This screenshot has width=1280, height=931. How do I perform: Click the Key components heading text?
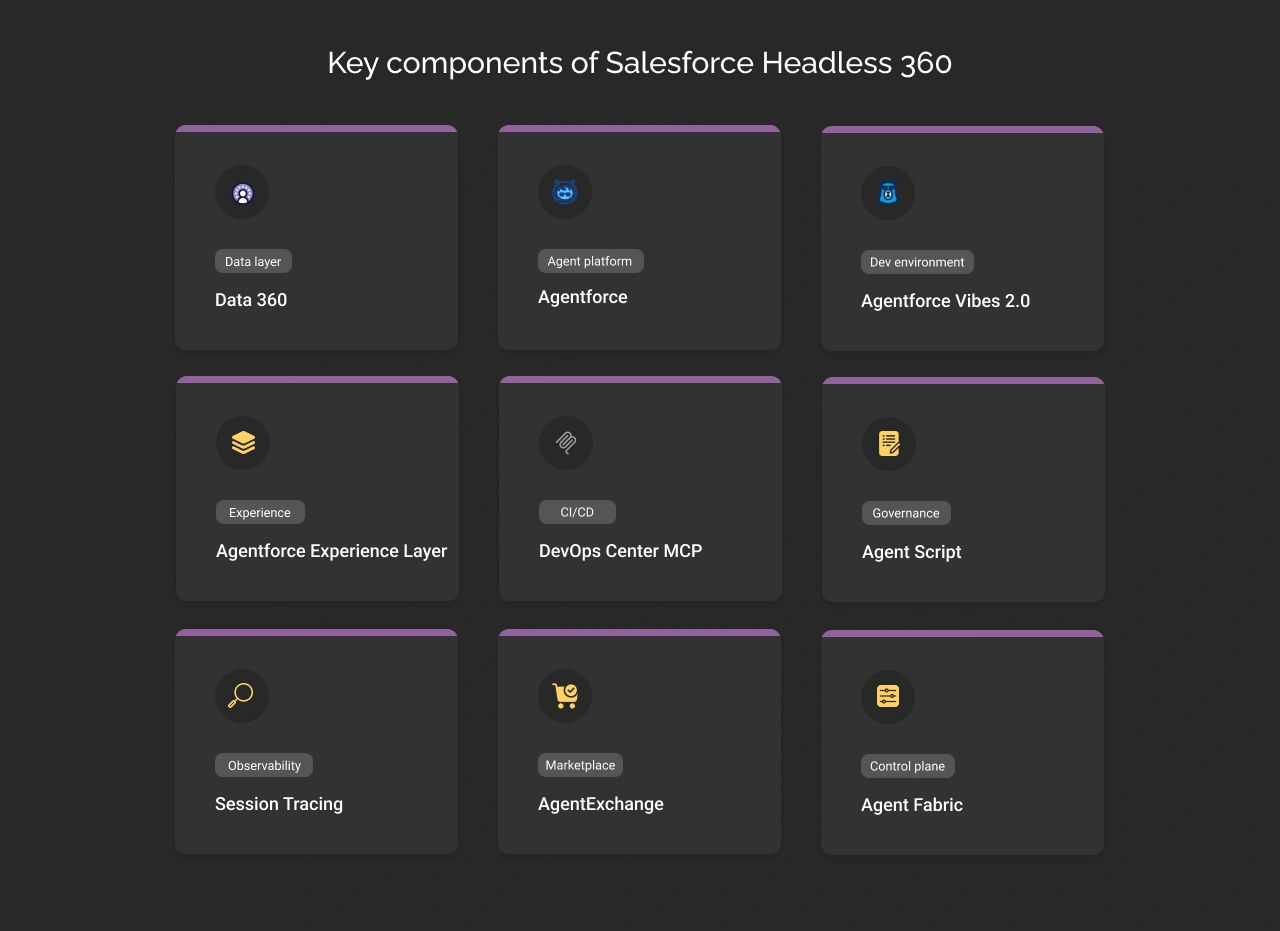click(x=639, y=62)
